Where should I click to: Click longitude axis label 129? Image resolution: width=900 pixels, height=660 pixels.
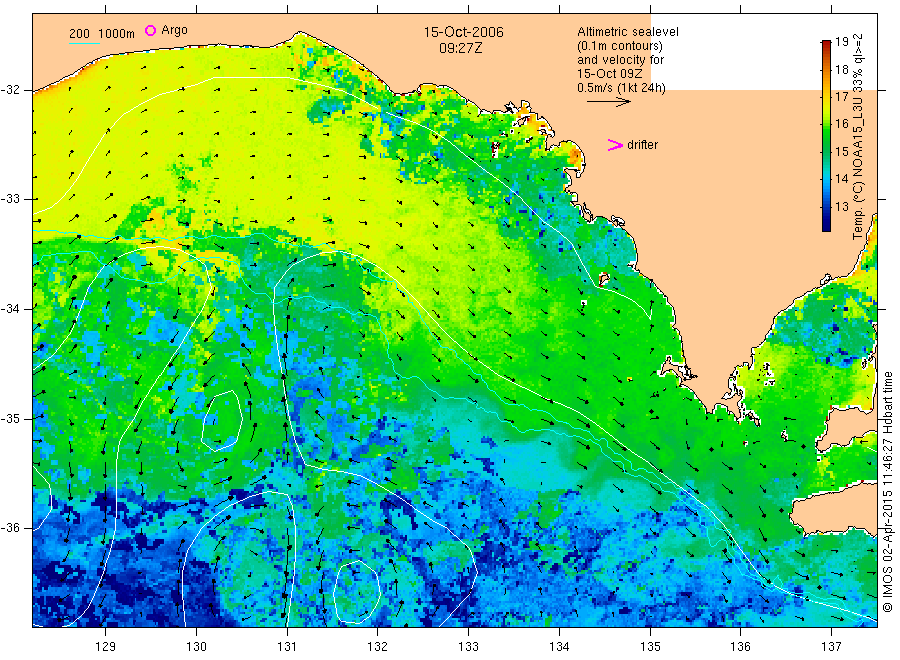106,647
